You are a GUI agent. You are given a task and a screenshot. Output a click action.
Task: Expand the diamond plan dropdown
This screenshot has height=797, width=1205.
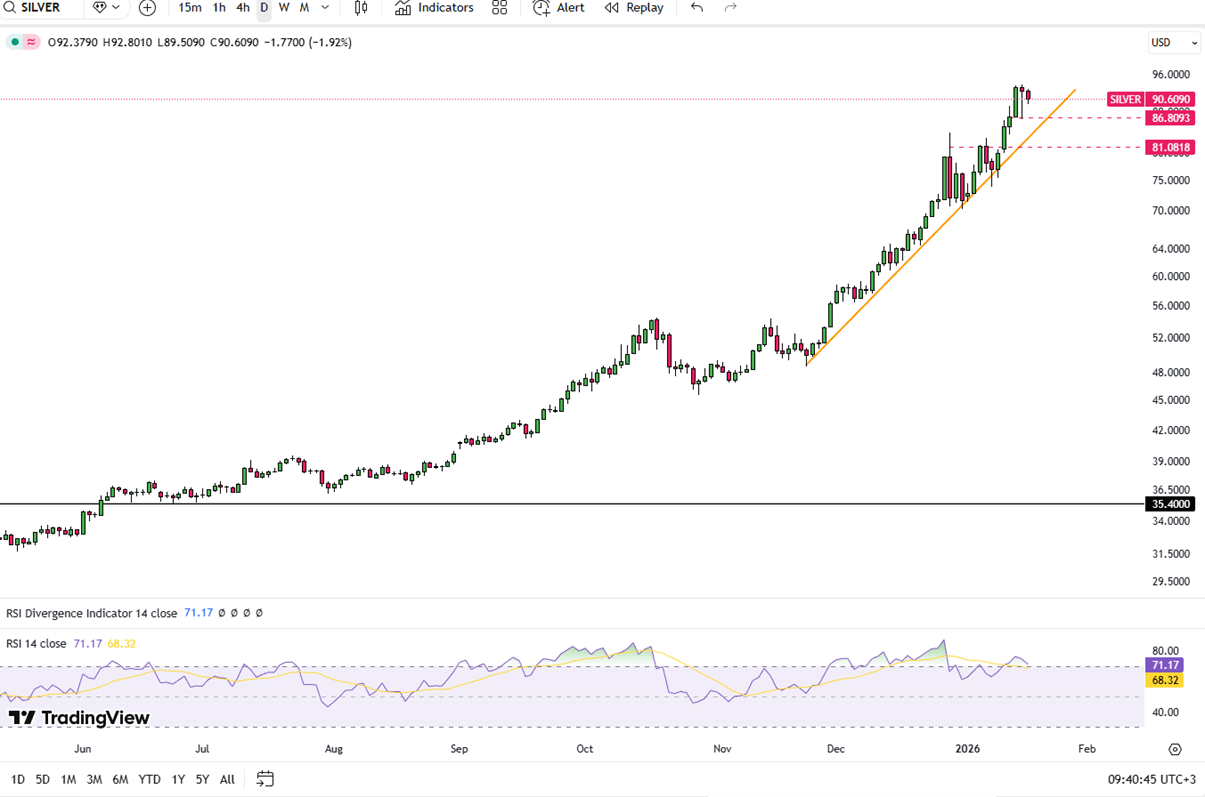(x=105, y=8)
